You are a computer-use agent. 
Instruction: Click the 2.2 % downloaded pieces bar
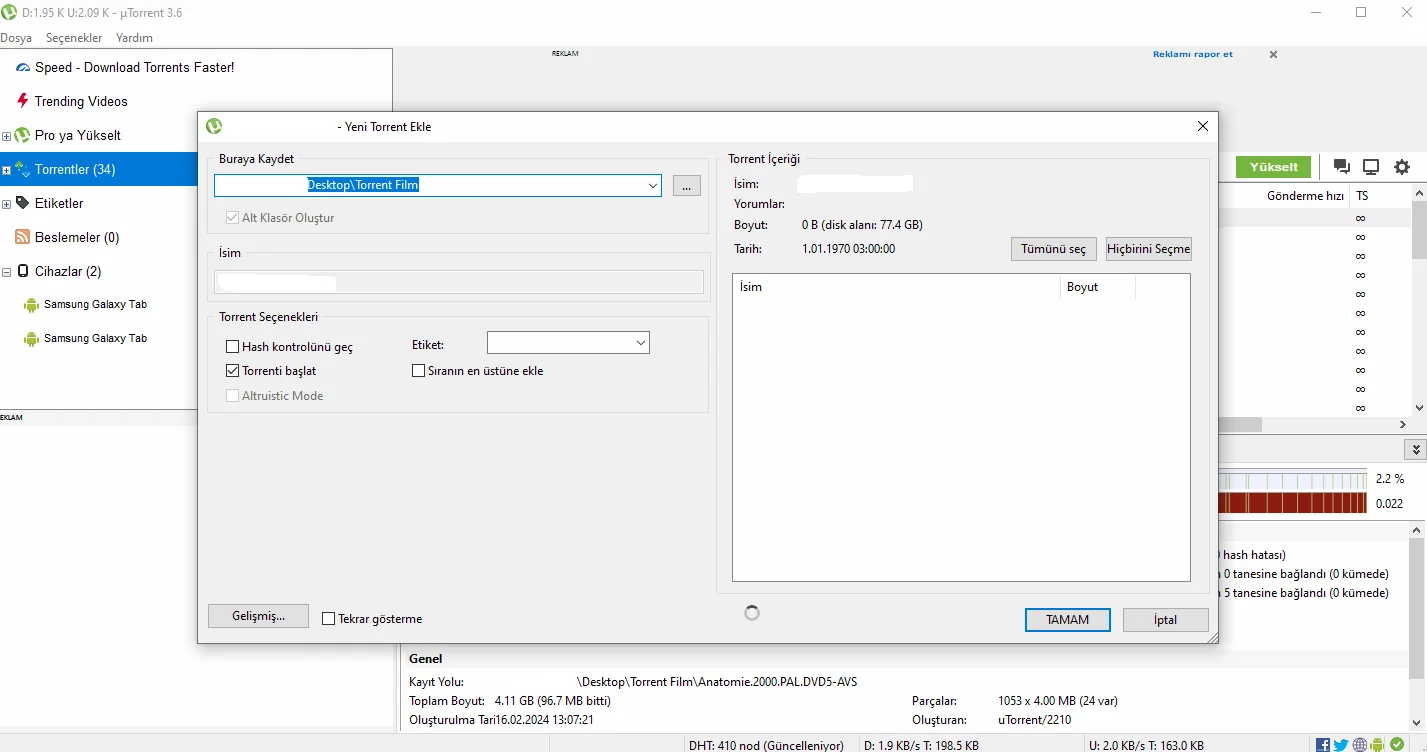coord(1293,479)
